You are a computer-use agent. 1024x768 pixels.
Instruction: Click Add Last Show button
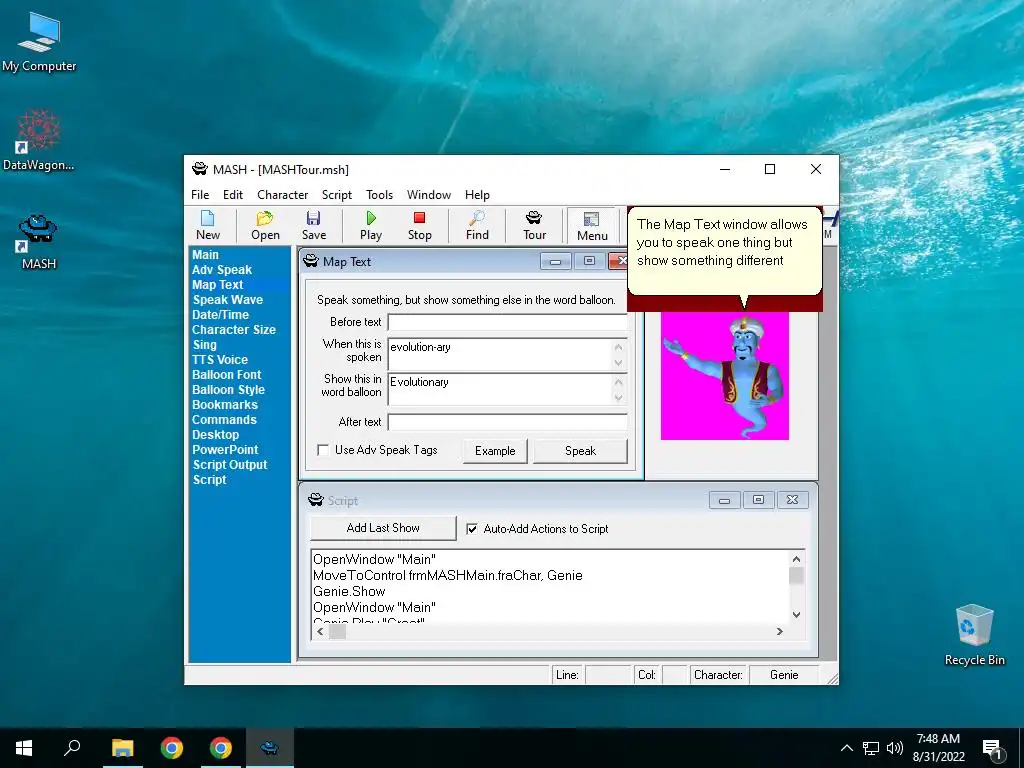pos(383,528)
